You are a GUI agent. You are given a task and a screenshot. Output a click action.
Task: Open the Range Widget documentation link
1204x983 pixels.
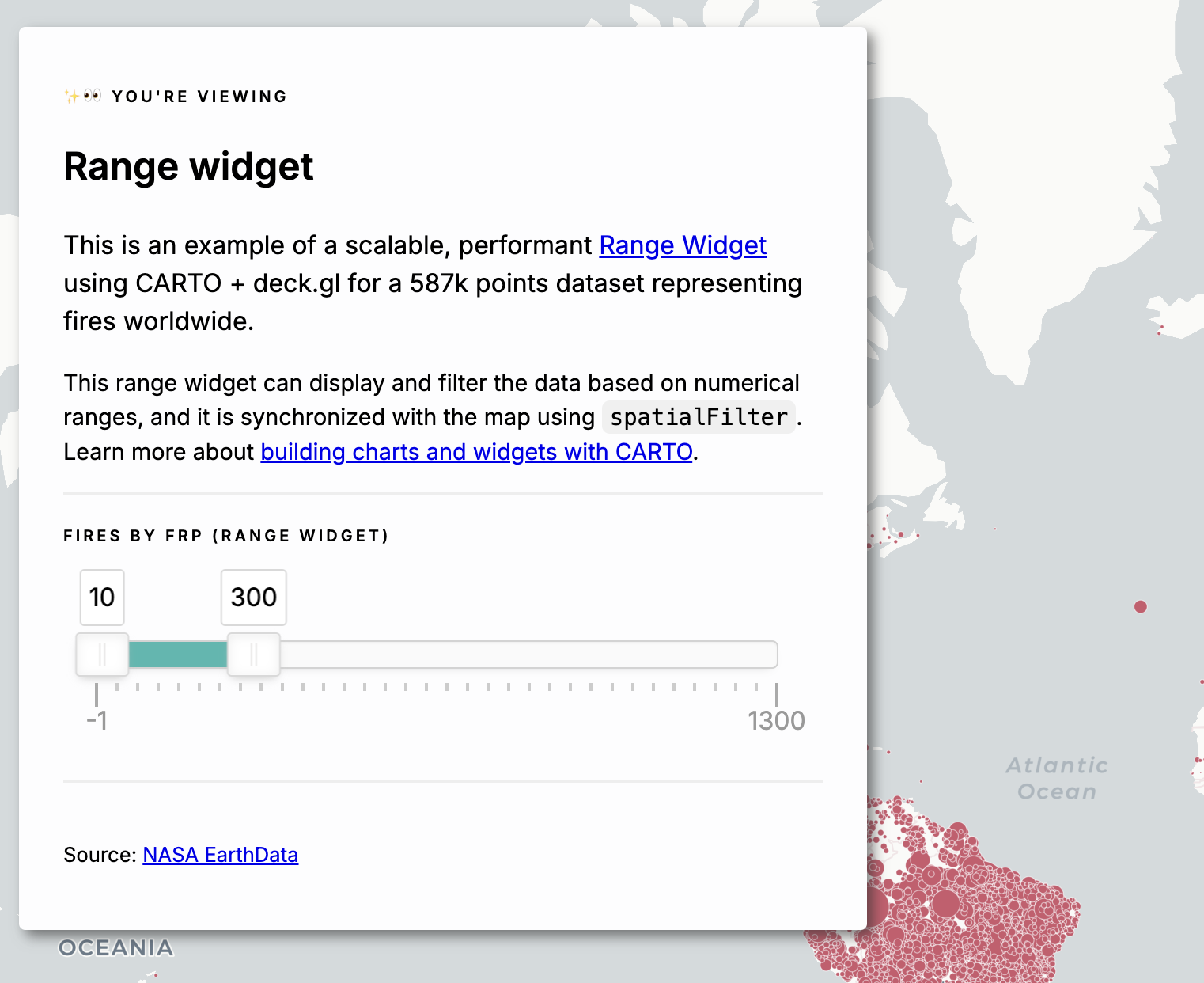tap(683, 246)
